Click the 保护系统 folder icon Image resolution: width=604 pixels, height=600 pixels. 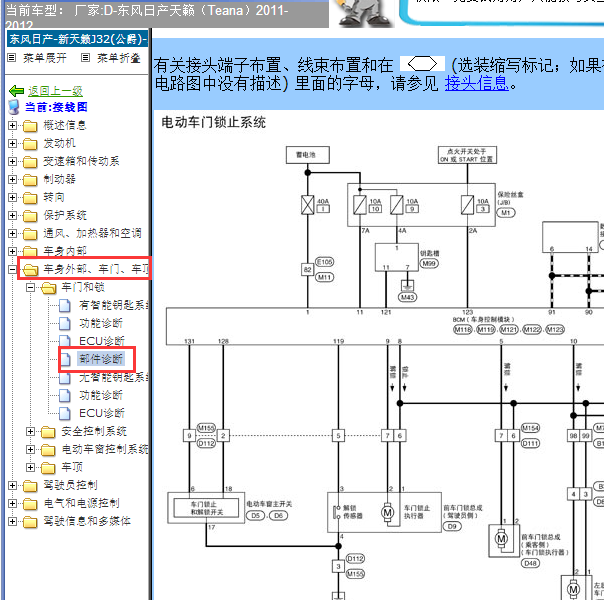(x=30, y=216)
